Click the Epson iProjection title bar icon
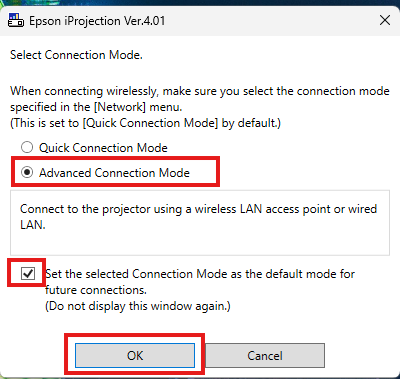Image resolution: width=400 pixels, height=379 pixels. pos(15,20)
